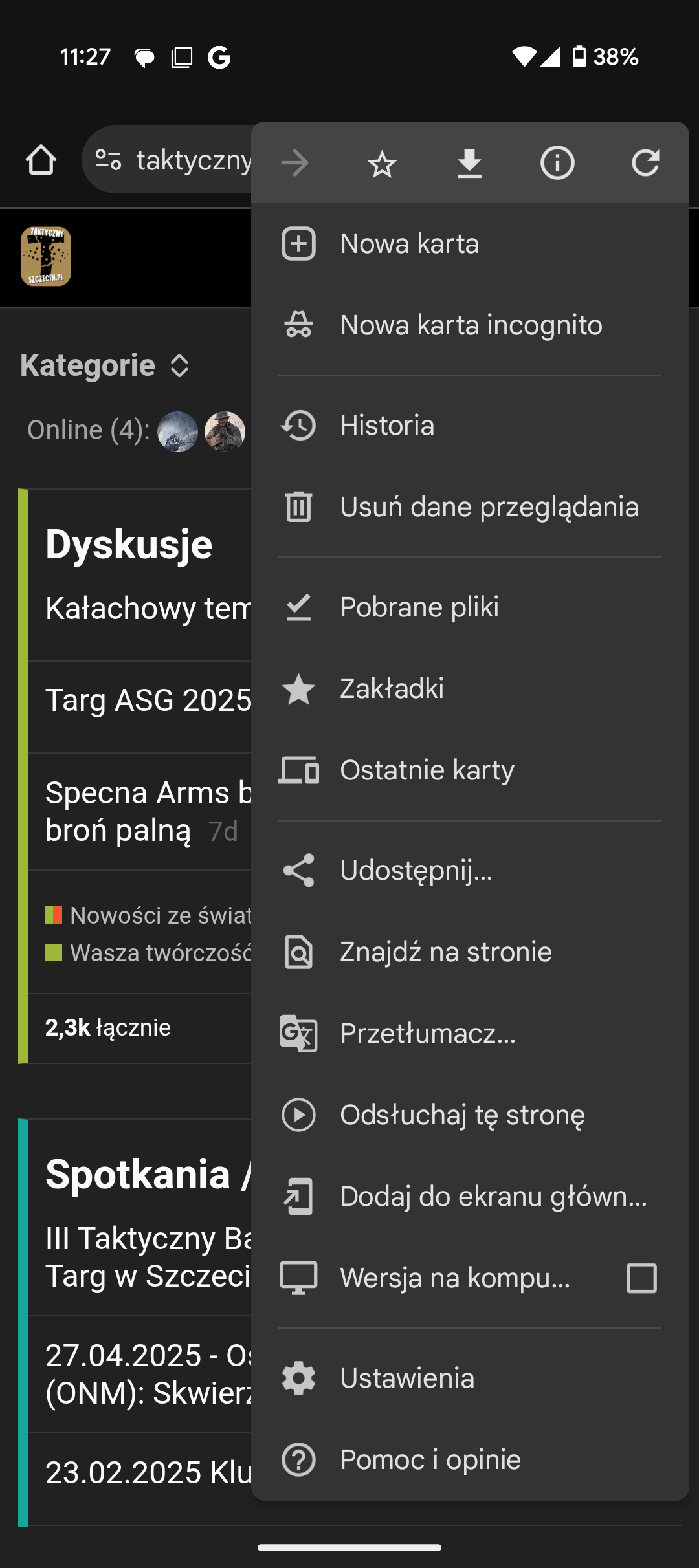Open Targ ASG 2025 topic
This screenshot has height=1568, width=699.
click(148, 701)
